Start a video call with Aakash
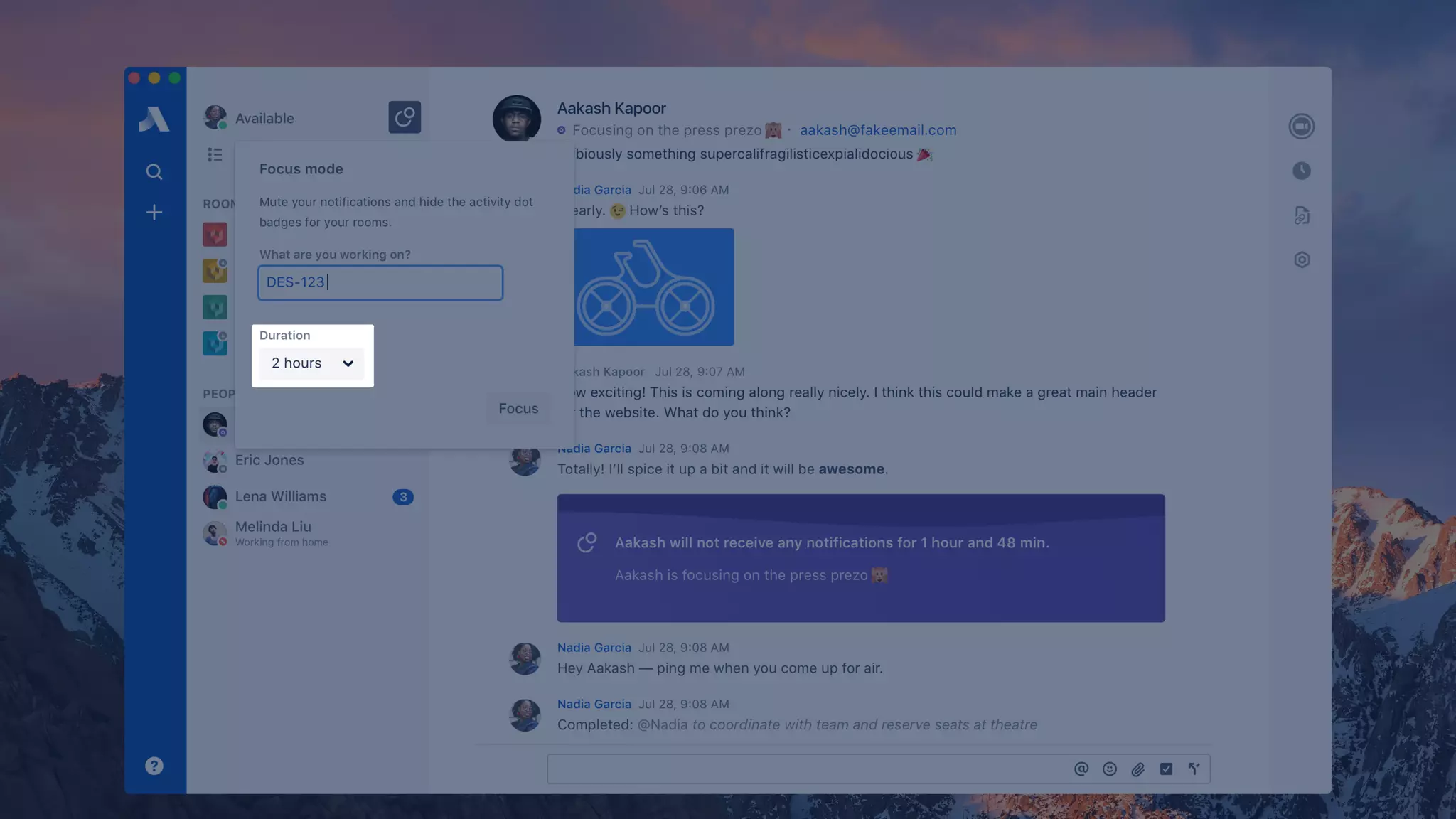Image resolution: width=1456 pixels, height=819 pixels. (1301, 127)
